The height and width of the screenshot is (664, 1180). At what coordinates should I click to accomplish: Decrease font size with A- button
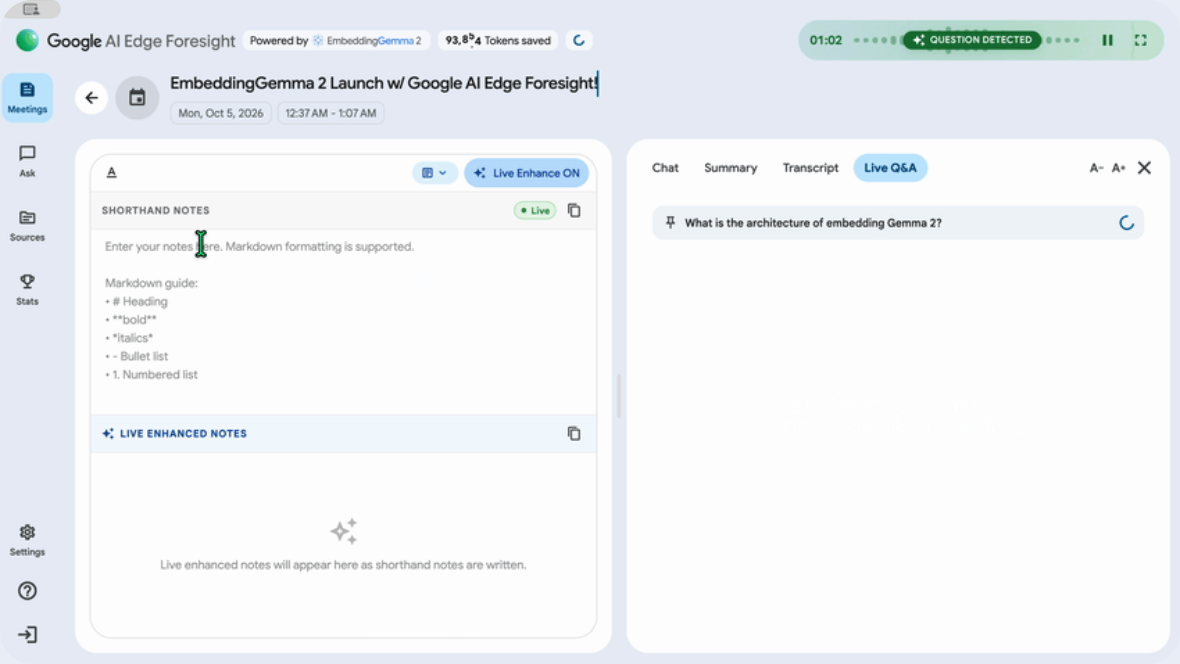click(x=1096, y=168)
